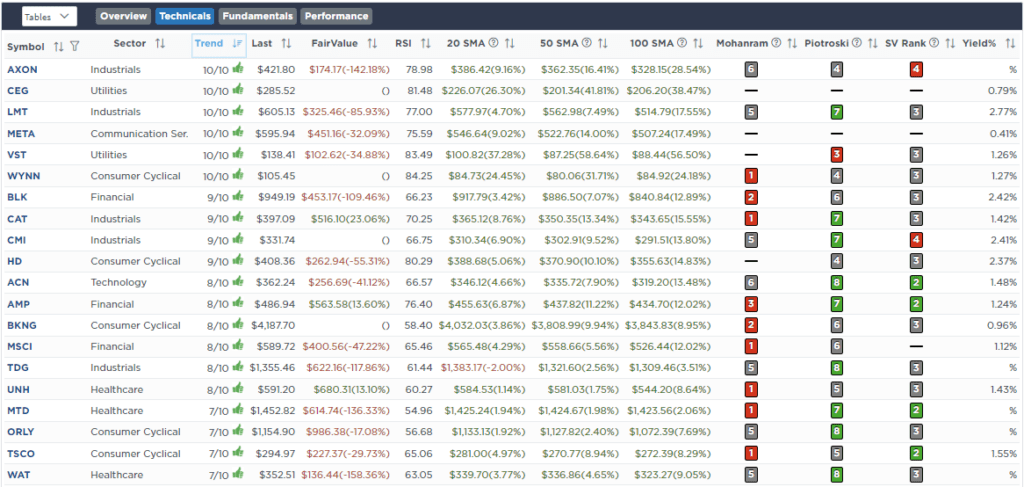
Task: Sort by FairValue column arrows
Action: coord(372,44)
